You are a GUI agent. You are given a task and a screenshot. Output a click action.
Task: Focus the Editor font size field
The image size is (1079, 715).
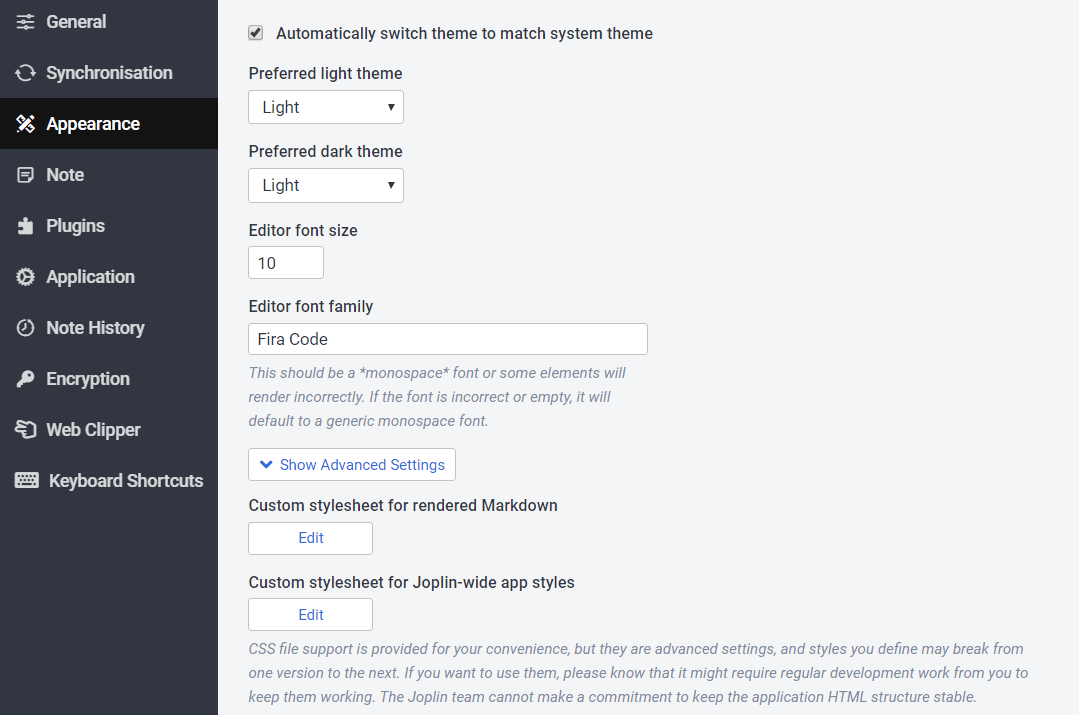(x=286, y=263)
